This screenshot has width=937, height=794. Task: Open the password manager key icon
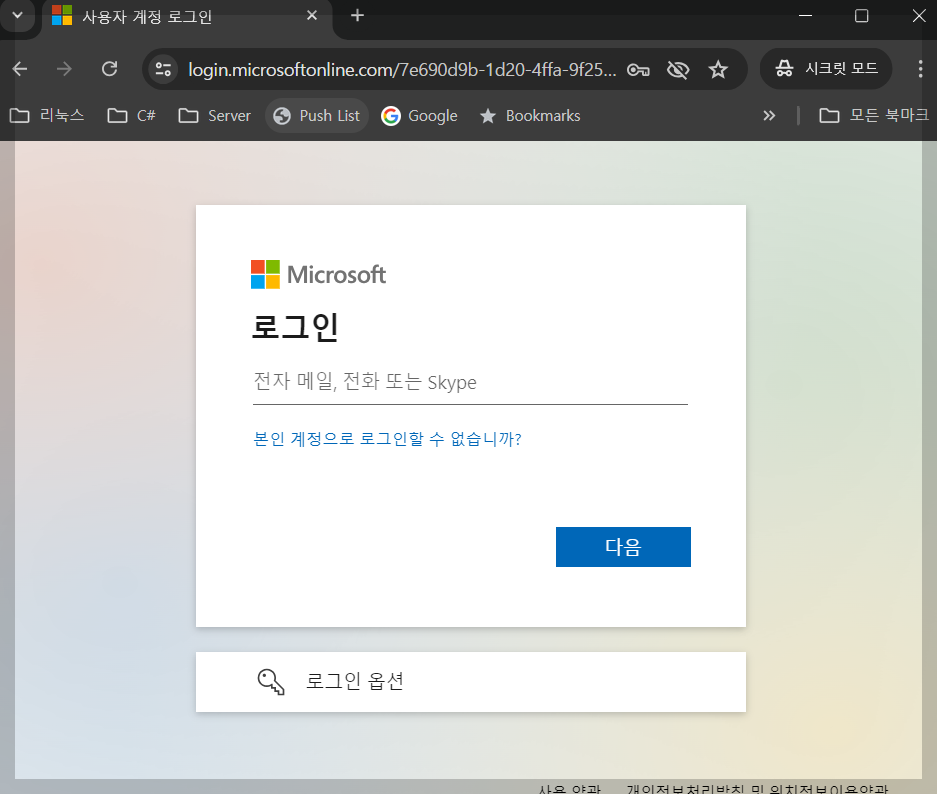pos(638,70)
